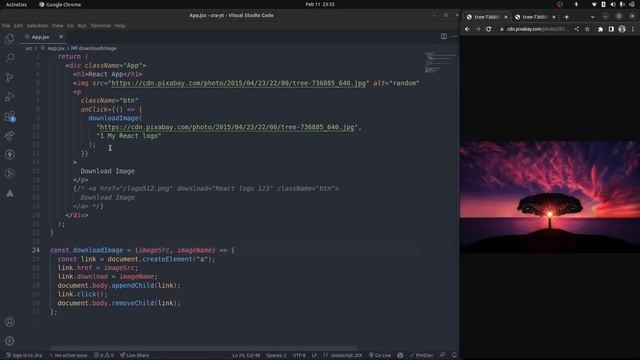Open the Extensions view with the badge
Viewport: 640px width, 360px height.
[x=10, y=116]
